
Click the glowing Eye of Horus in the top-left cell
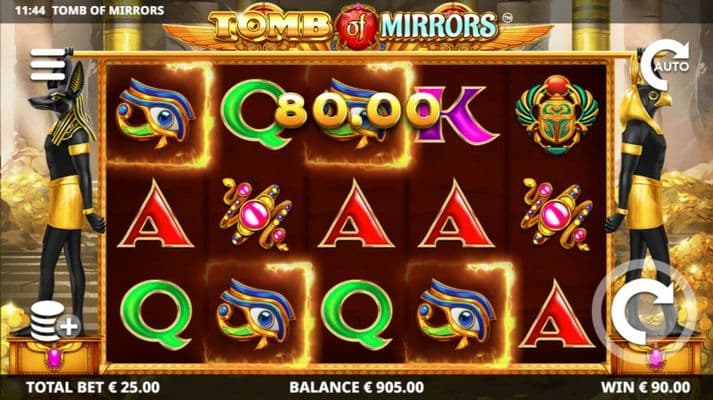click(x=156, y=114)
